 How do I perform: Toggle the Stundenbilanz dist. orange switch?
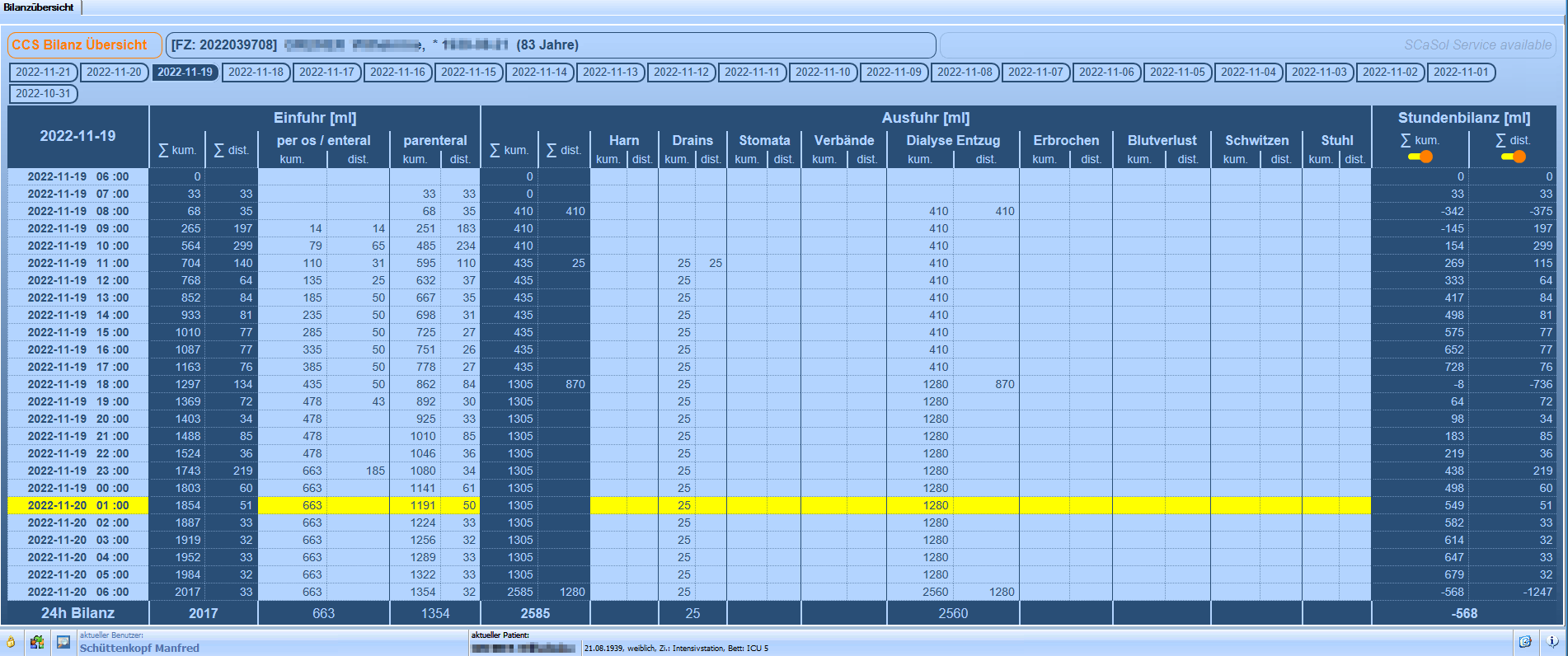pos(1514,157)
